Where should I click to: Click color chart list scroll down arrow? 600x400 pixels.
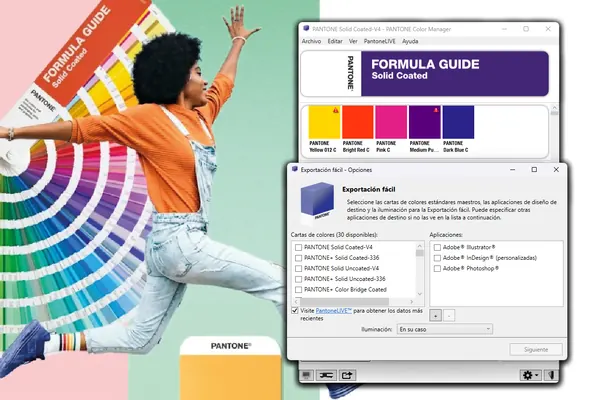pyautogui.click(x=420, y=294)
